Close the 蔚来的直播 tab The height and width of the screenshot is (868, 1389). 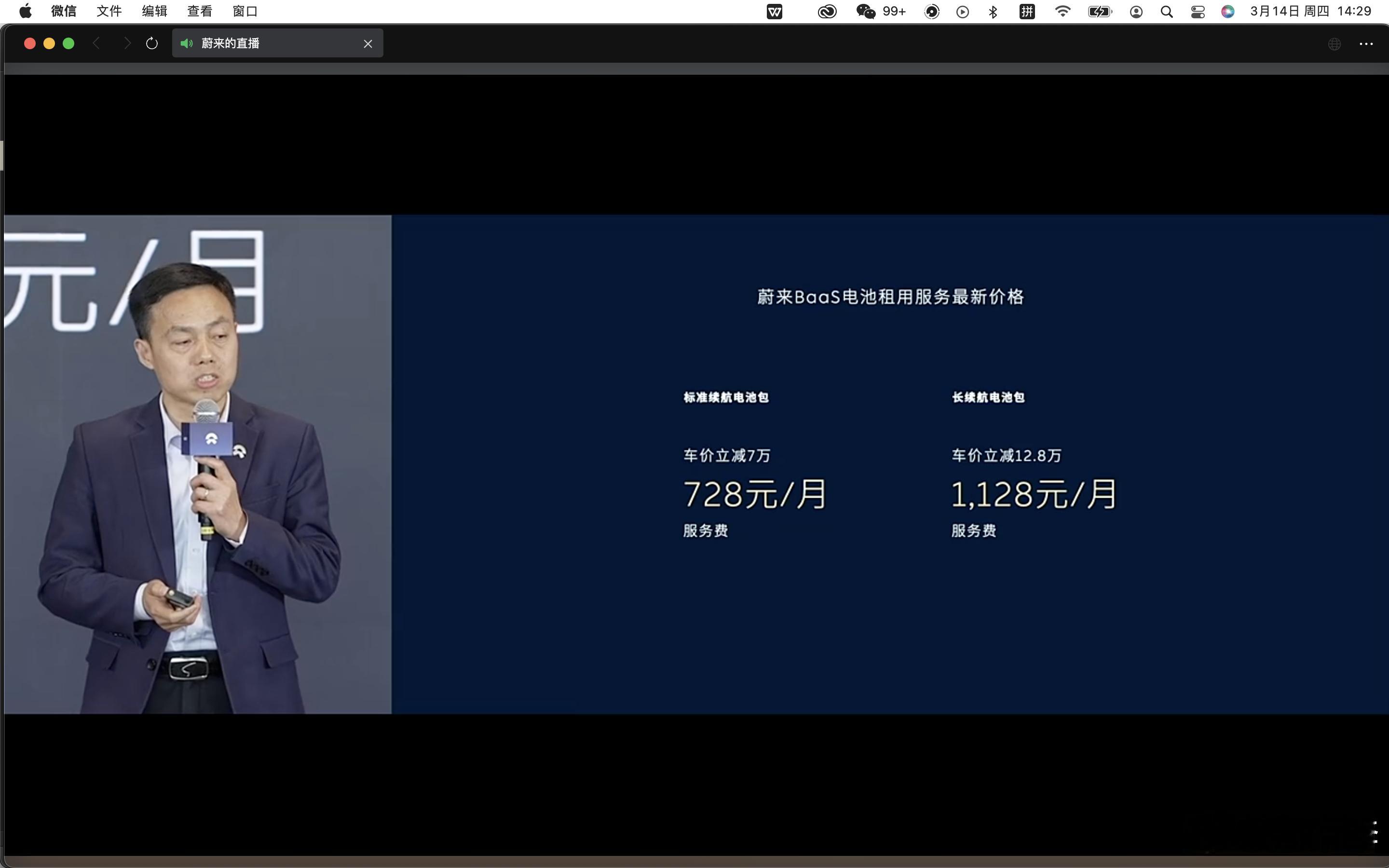click(x=368, y=43)
